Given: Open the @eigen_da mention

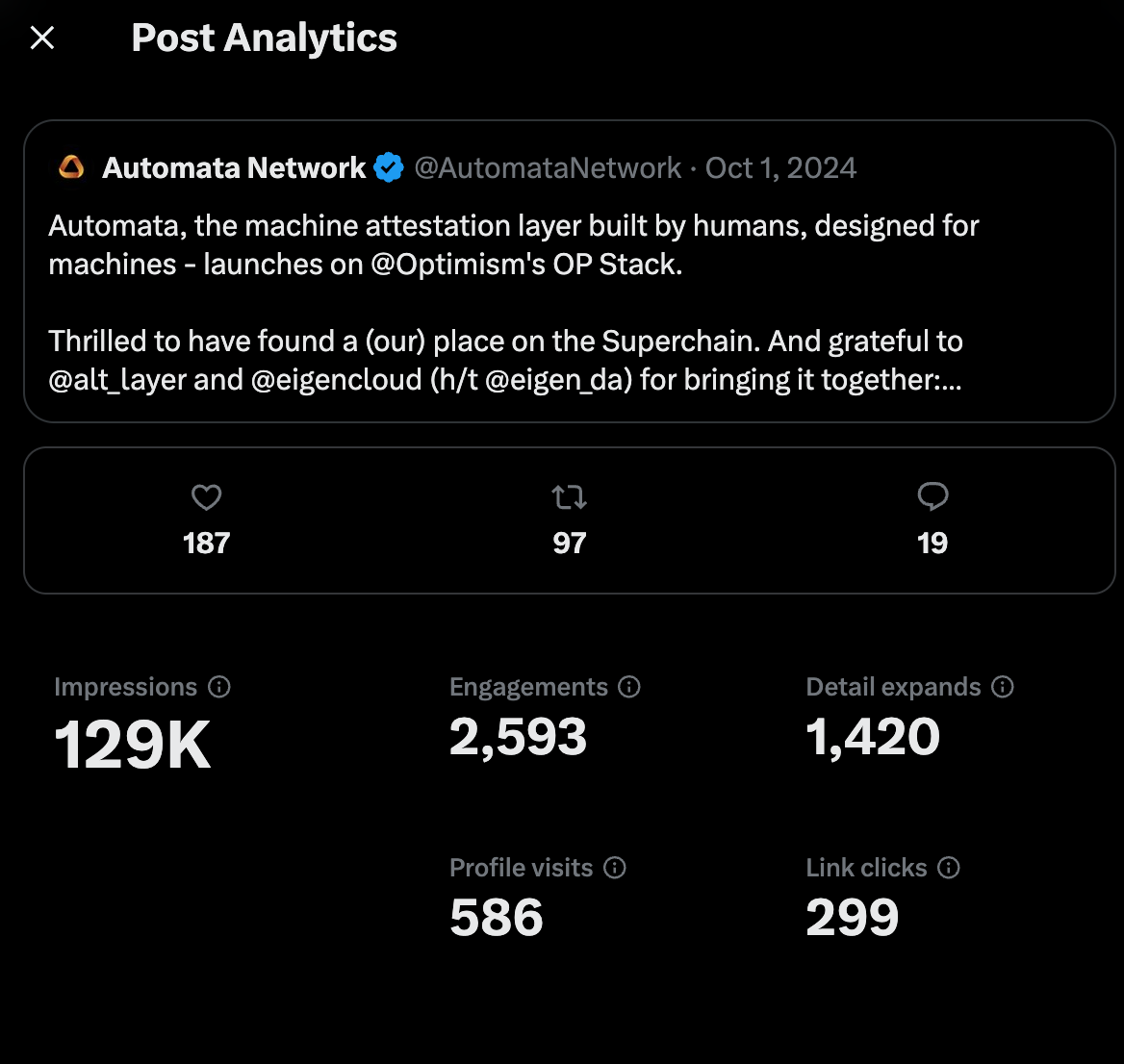Looking at the screenshot, I should pyautogui.click(x=559, y=380).
